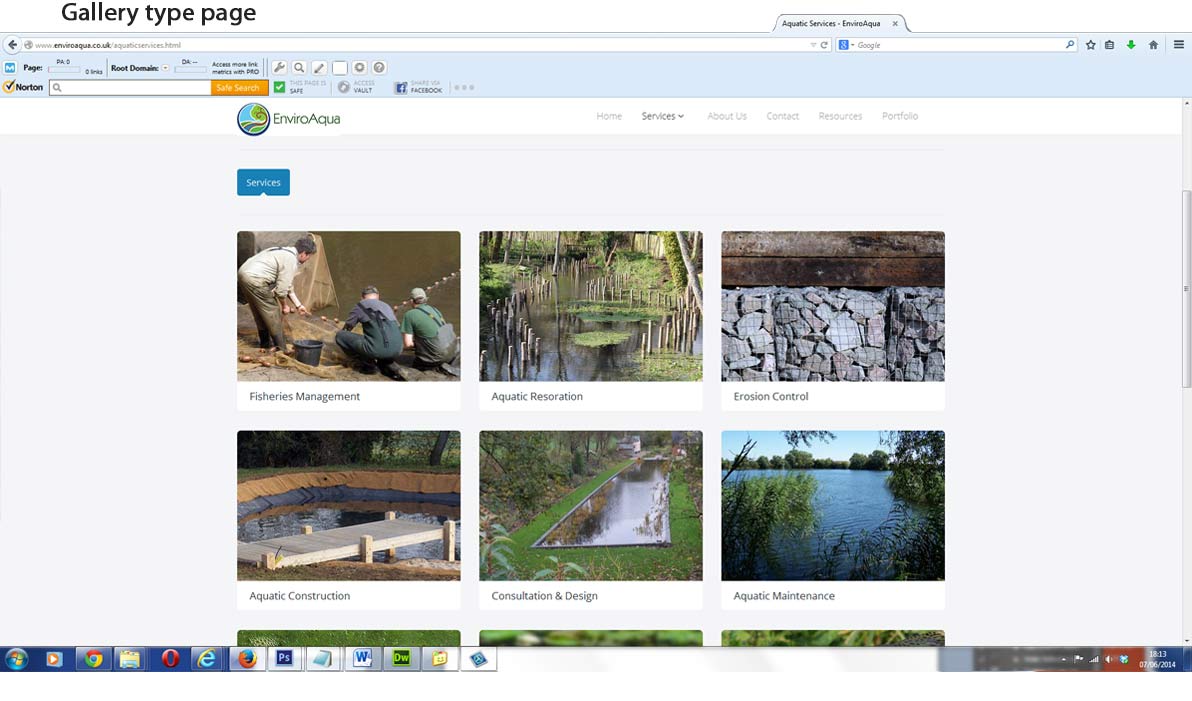Screen dimensions: 1192x701
Task: Go to the Firefox home page icon
Action: coord(1153,45)
